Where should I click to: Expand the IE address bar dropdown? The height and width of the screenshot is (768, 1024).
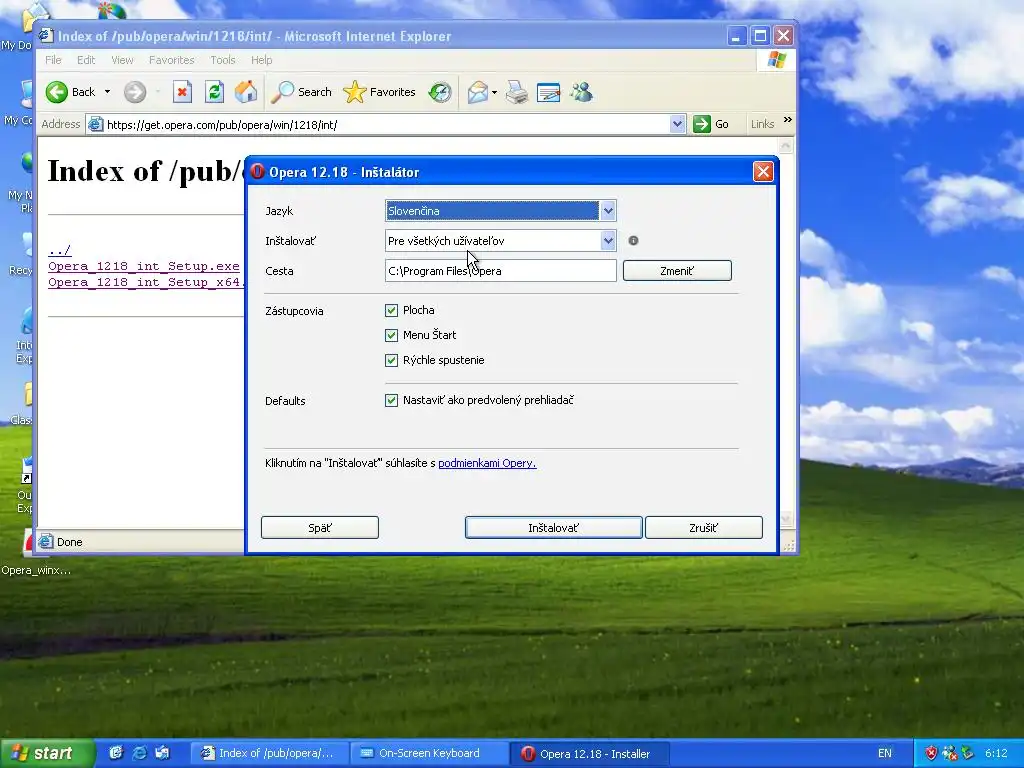click(x=677, y=124)
